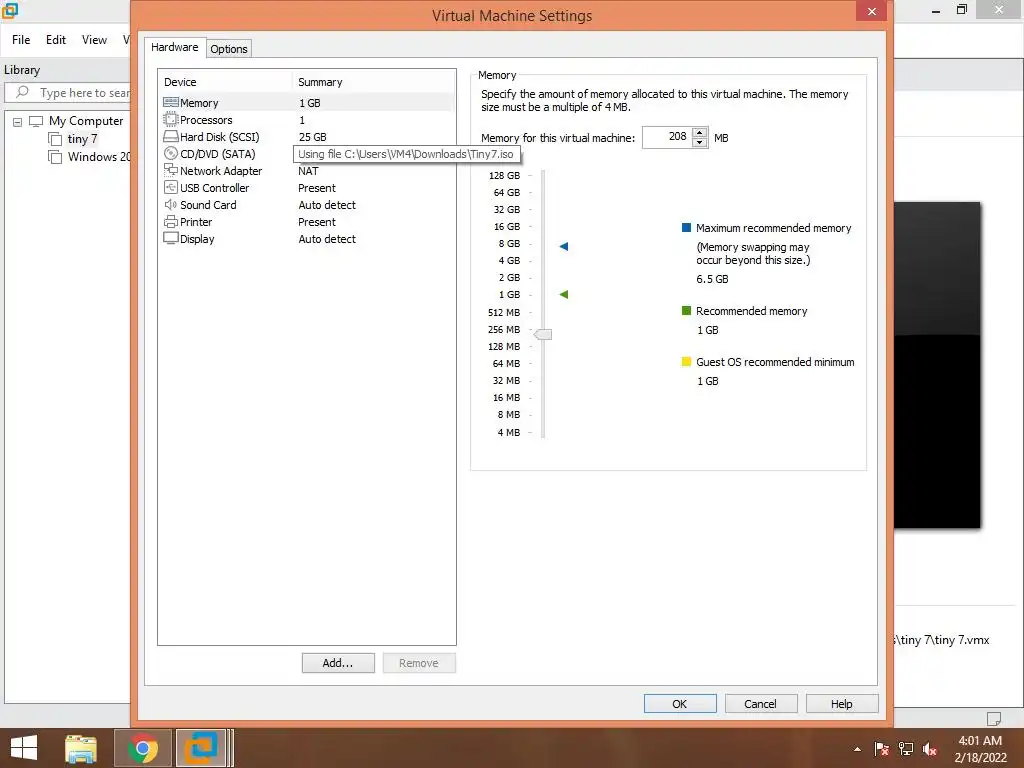Select the Printer device icon
This screenshot has height=768, width=1024.
tap(170, 221)
